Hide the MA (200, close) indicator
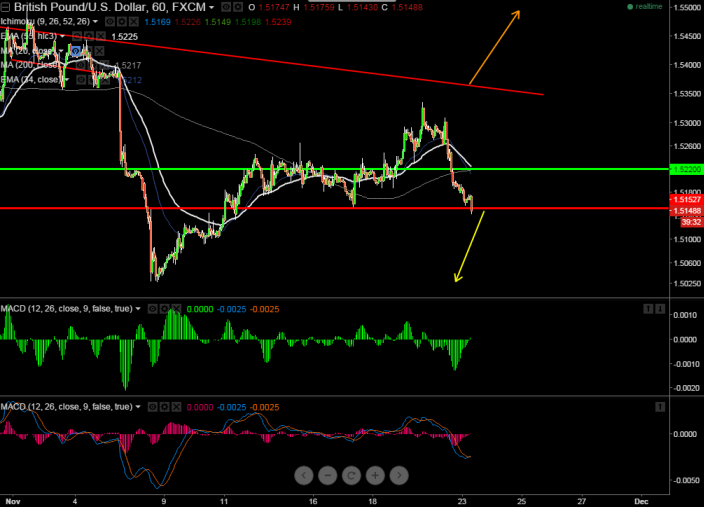The width and height of the screenshot is (704, 507). [80, 66]
